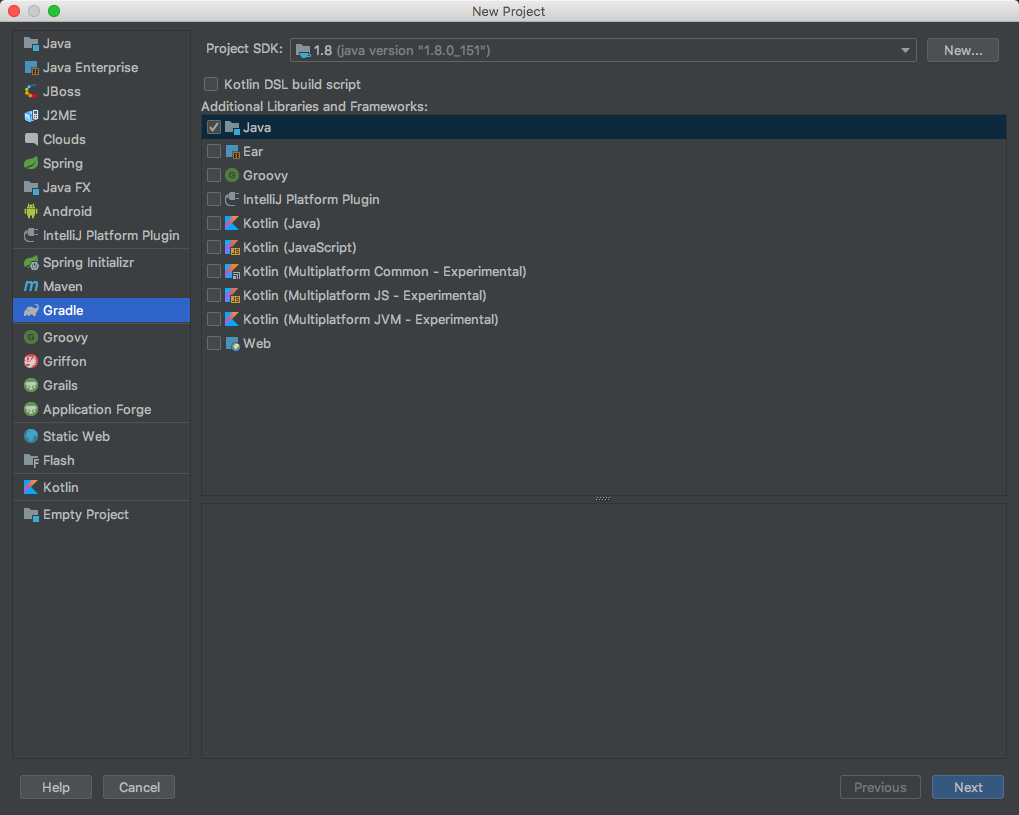Click the Spring leaf icon in sidebar
This screenshot has width=1019, height=815.
click(31, 163)
